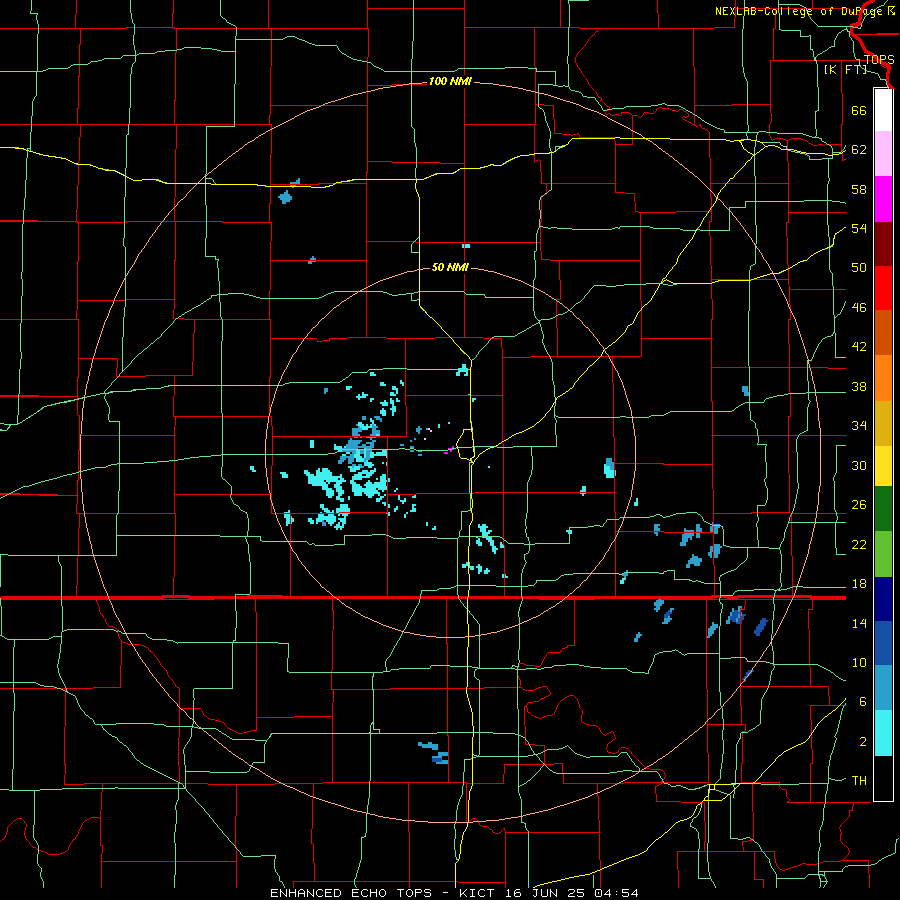Screen dimensions: 900x900
Task: Click the white swatch at top of scale
Action: [x=883, y=110]
